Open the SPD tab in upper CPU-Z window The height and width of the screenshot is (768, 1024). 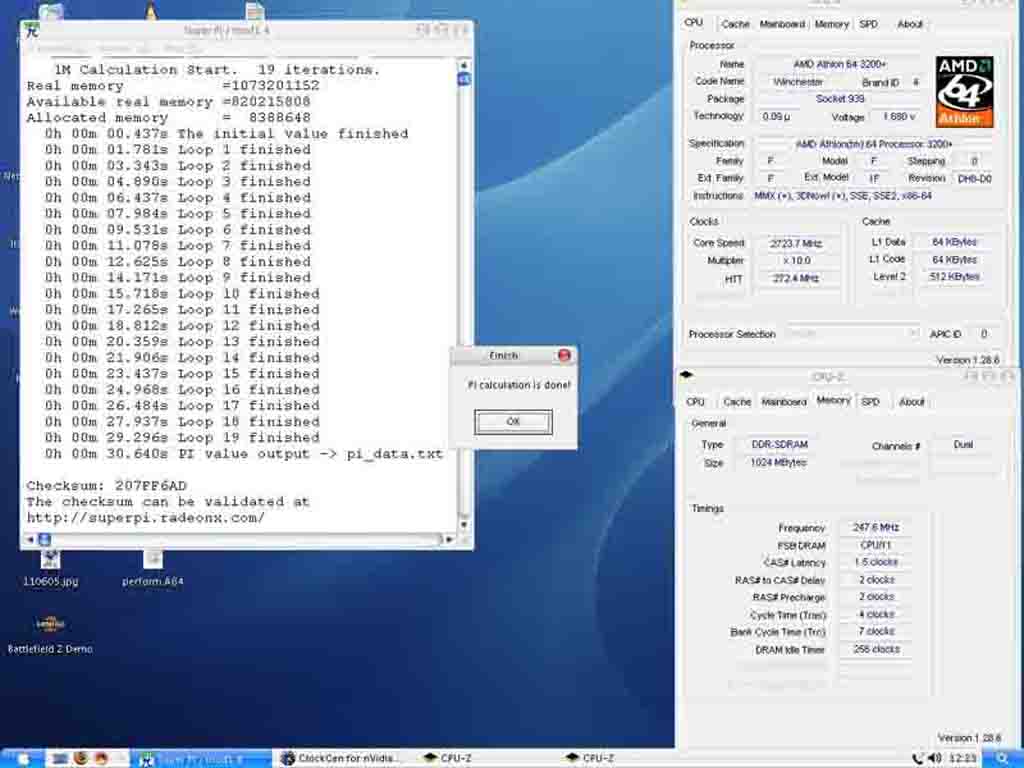869,24
